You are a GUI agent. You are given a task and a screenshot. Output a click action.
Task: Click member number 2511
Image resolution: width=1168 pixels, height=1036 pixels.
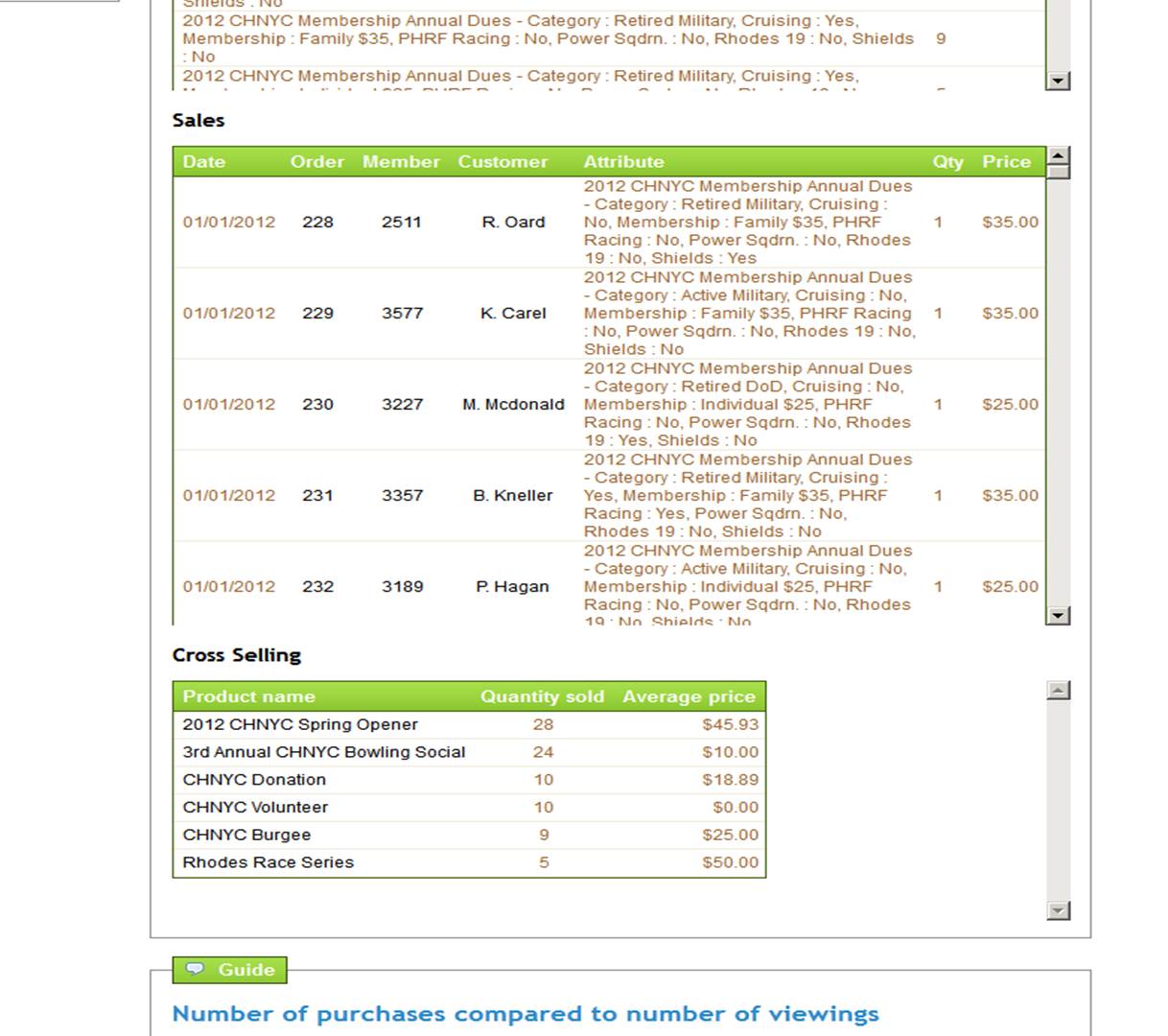pos(402,222)
